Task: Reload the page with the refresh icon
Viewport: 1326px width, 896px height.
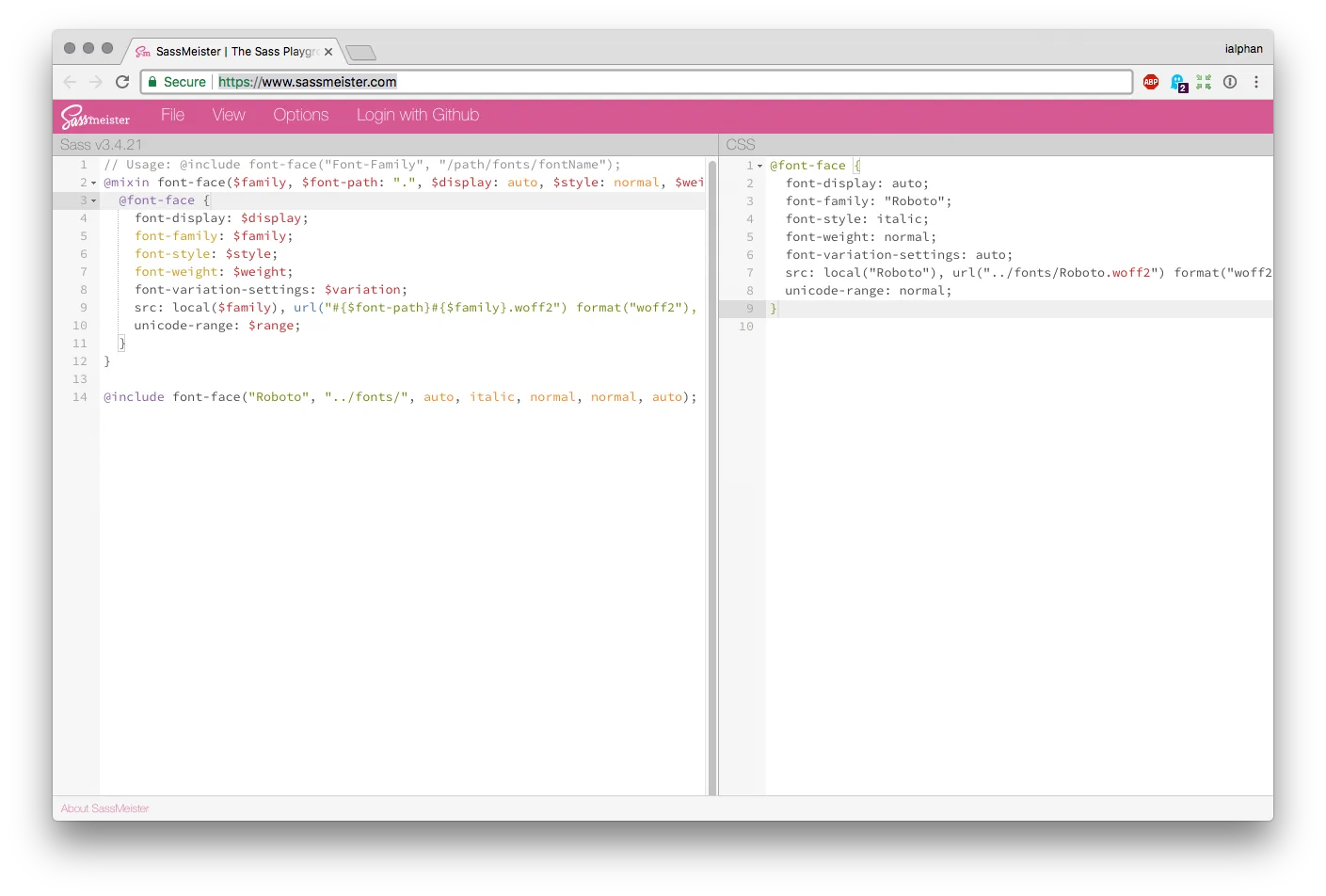Action: (x=122, y=82)
